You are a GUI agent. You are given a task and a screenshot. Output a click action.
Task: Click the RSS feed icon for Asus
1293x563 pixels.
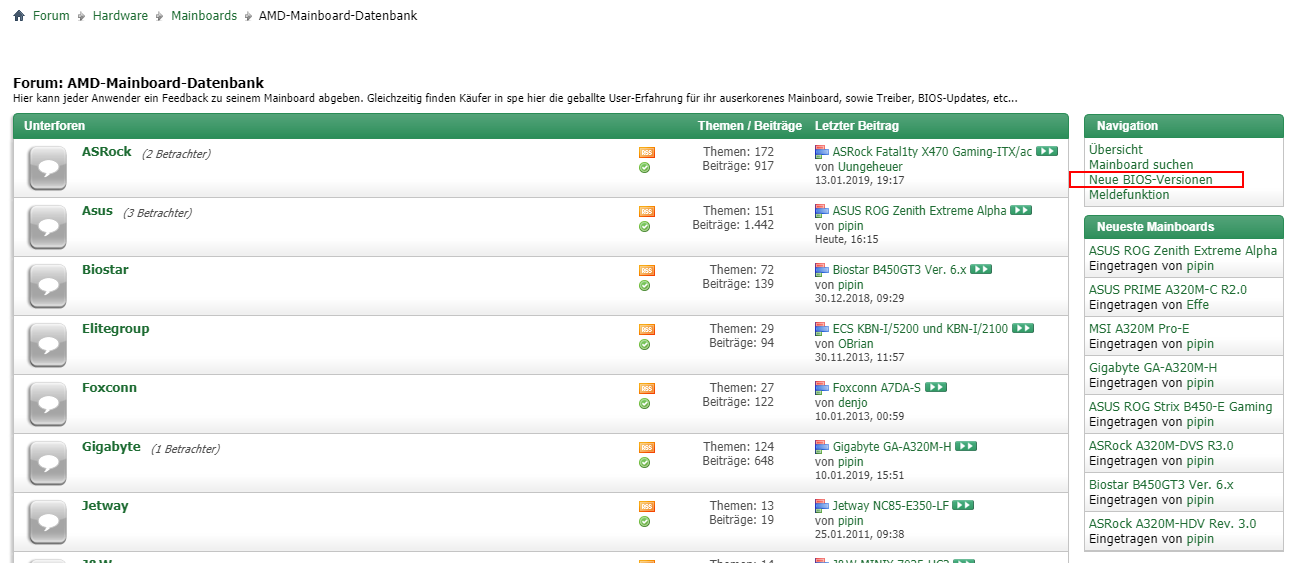click(x=646, y=212)
